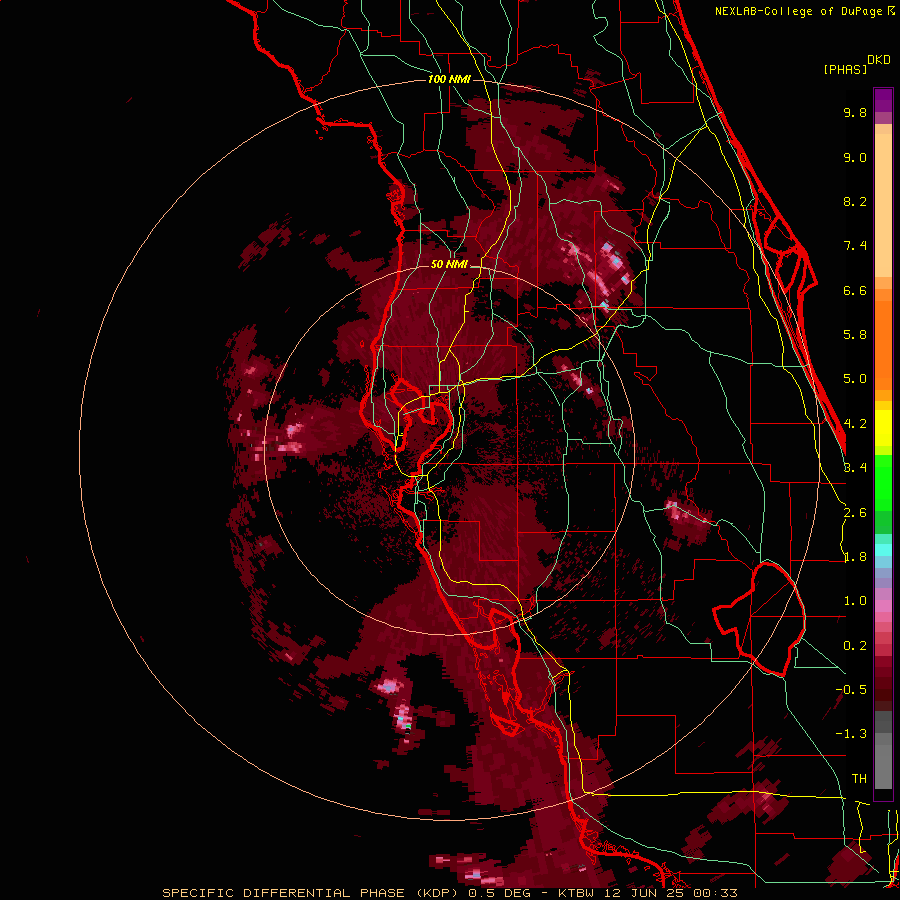Click the 2.6 scale value
The width and height of the screenshot is (900, 900).
click(855, 513)
